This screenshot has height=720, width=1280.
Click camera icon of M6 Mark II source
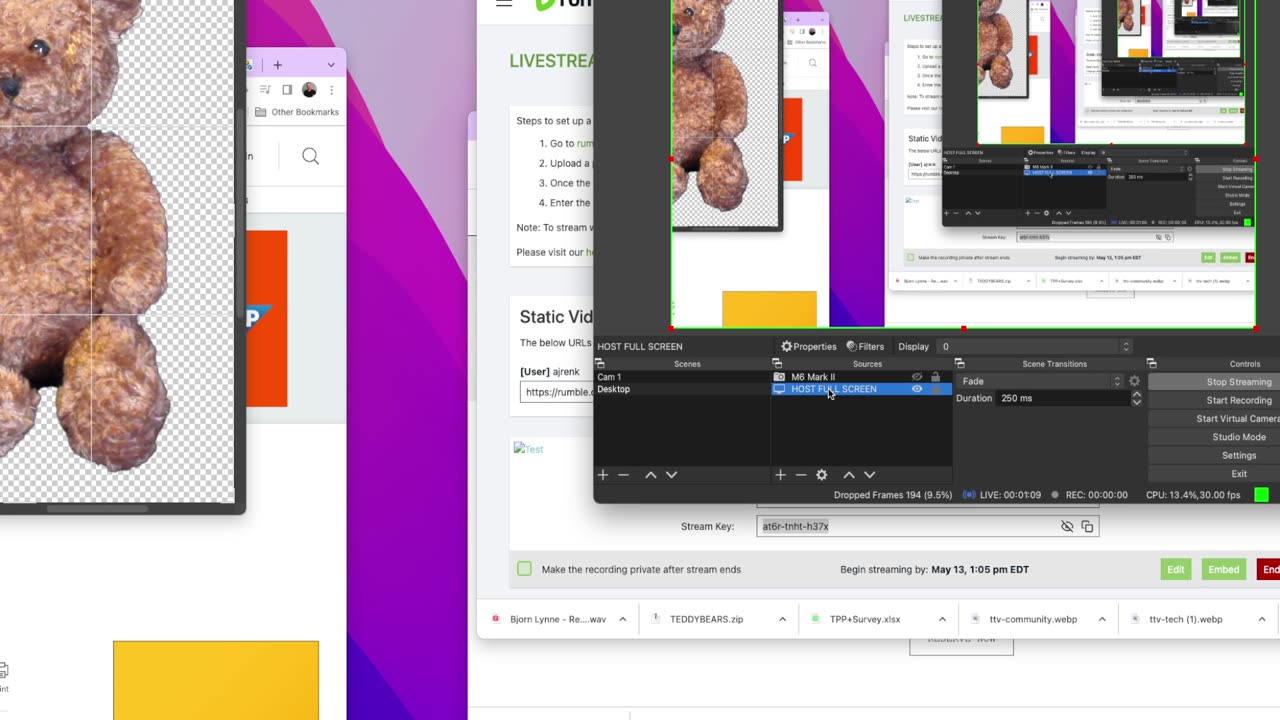[779, 377]
